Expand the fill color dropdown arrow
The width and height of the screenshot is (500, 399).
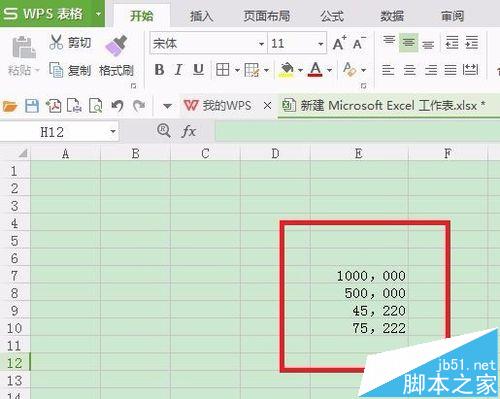300,70
